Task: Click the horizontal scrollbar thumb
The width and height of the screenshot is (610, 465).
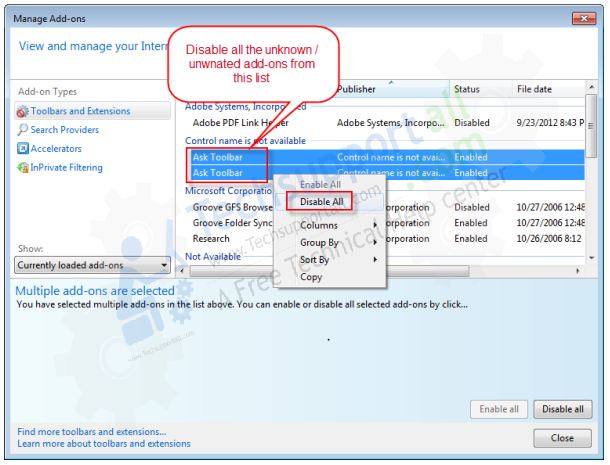Action: tap(329, 271)
